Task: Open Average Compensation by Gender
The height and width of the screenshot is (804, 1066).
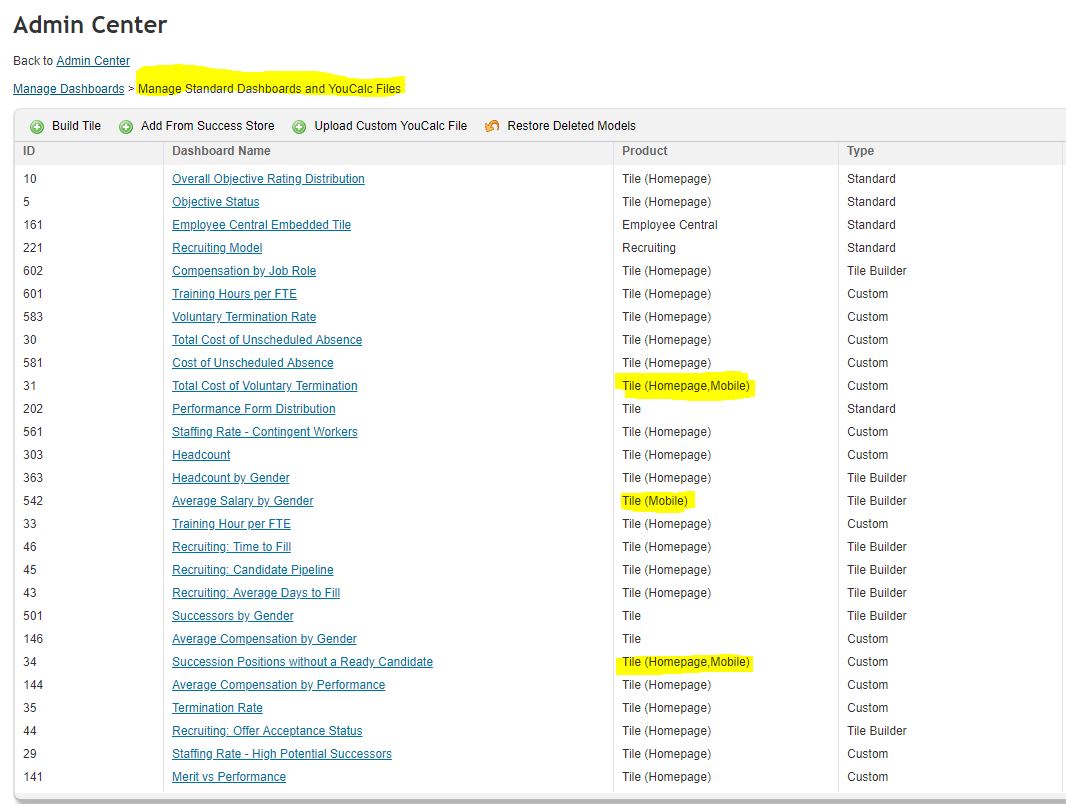Action: click(264, 639)
